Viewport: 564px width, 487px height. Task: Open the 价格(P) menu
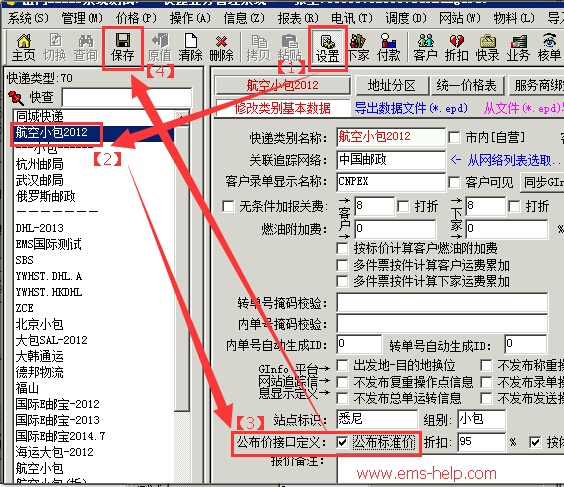[x=136, y=18]
